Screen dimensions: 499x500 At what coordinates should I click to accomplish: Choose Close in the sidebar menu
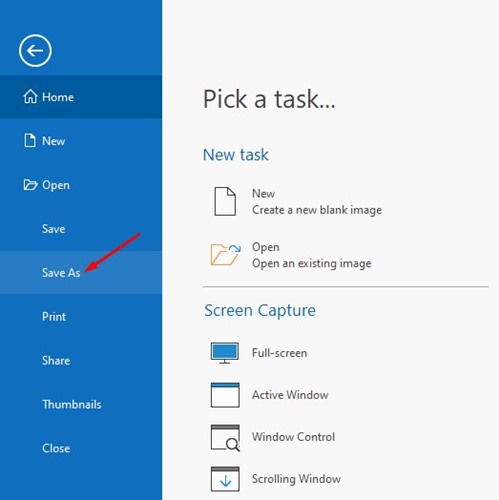pyautogui.click(x=81, y=448)
